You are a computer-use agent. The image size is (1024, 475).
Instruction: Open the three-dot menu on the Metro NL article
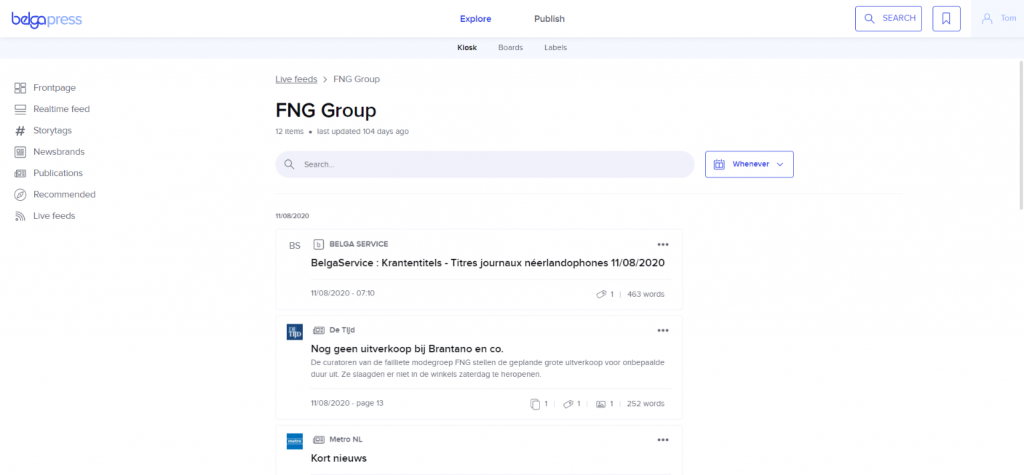click(663, 440)
